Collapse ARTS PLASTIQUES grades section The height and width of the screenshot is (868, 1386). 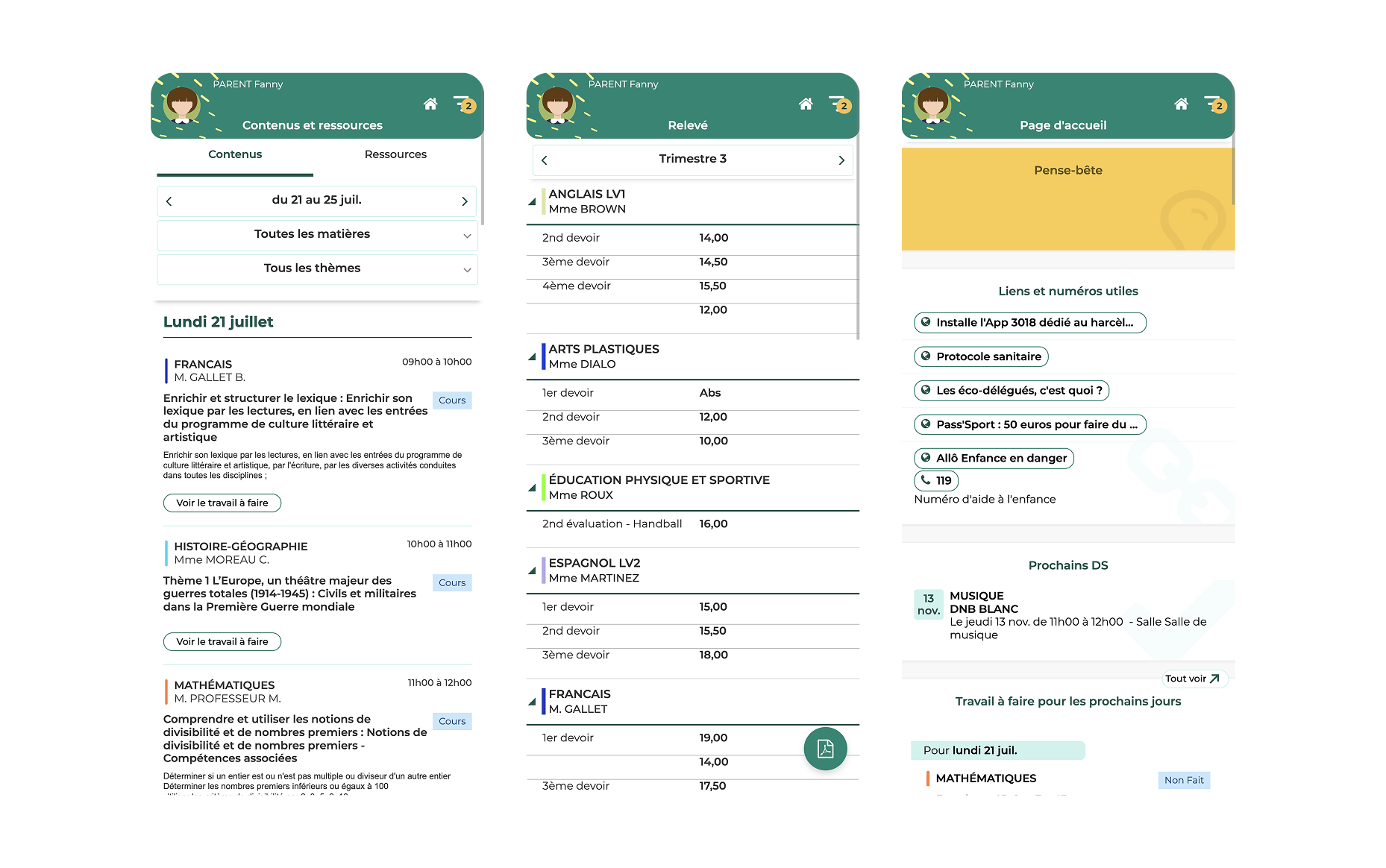[532, 357]
